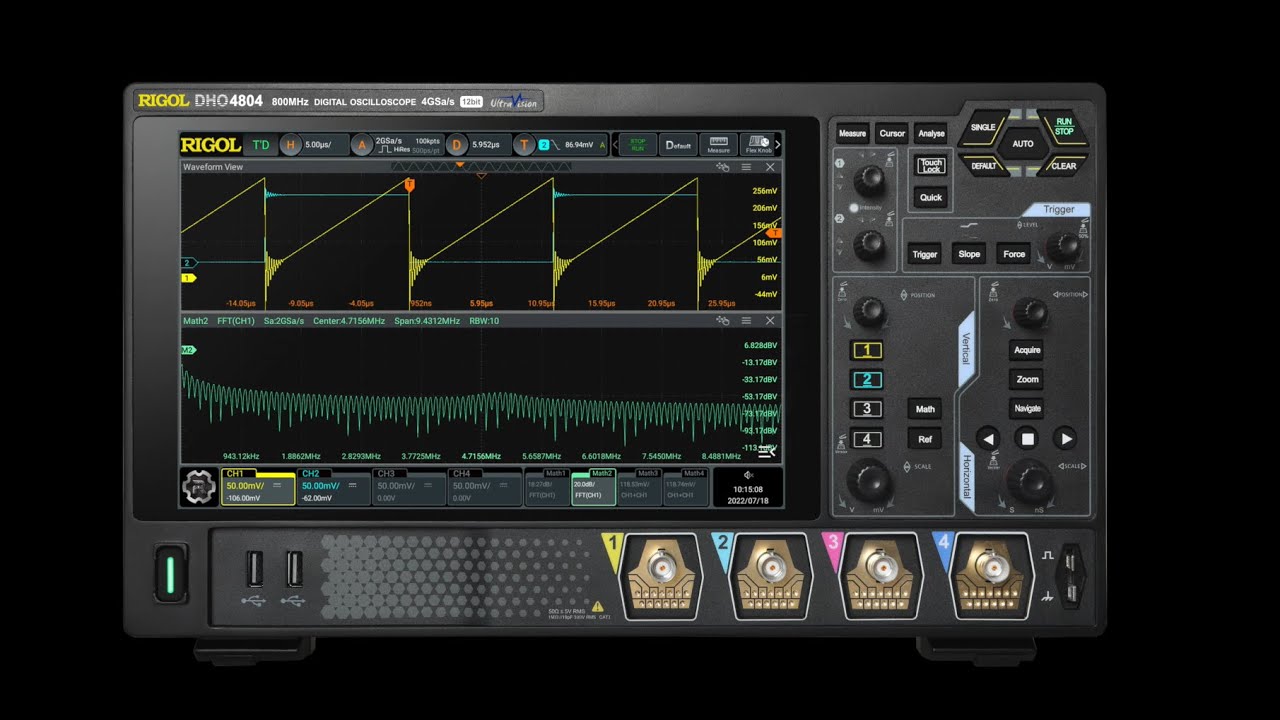
Task: Click the vertical POSITION knob
Action: pyautogui.click(x=870, y=313)
